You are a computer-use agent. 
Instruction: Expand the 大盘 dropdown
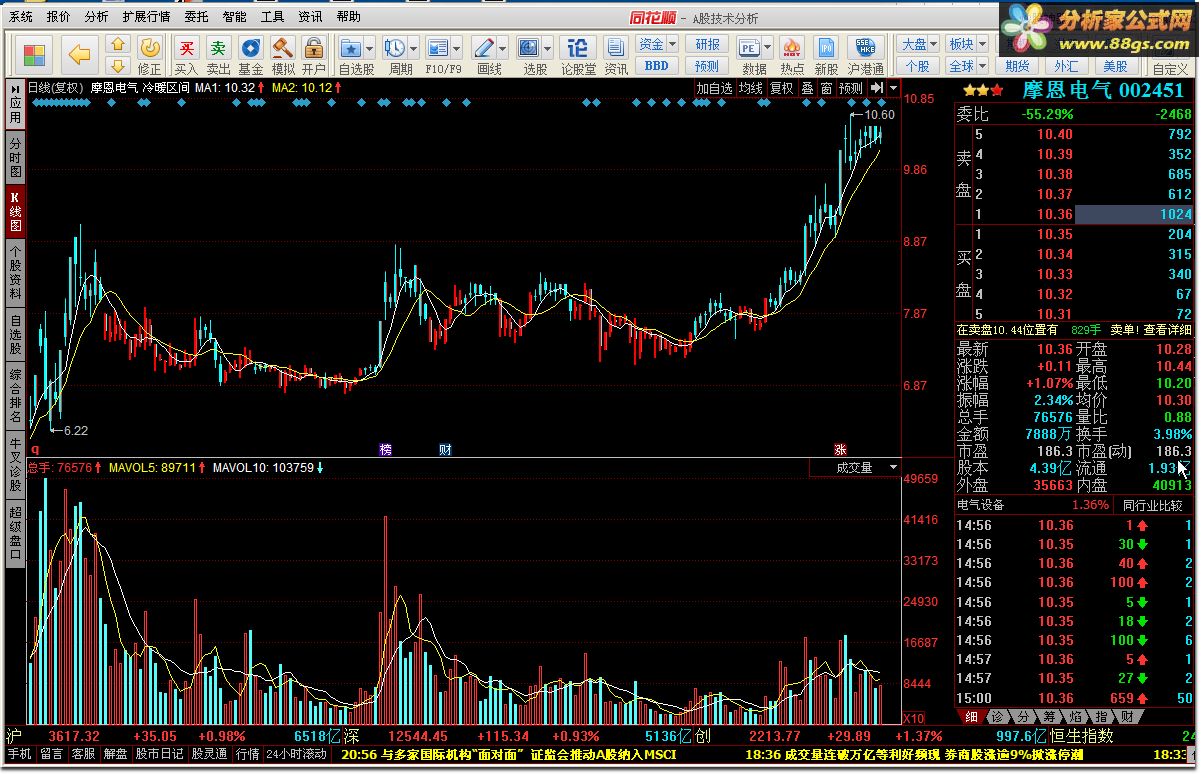934,44
